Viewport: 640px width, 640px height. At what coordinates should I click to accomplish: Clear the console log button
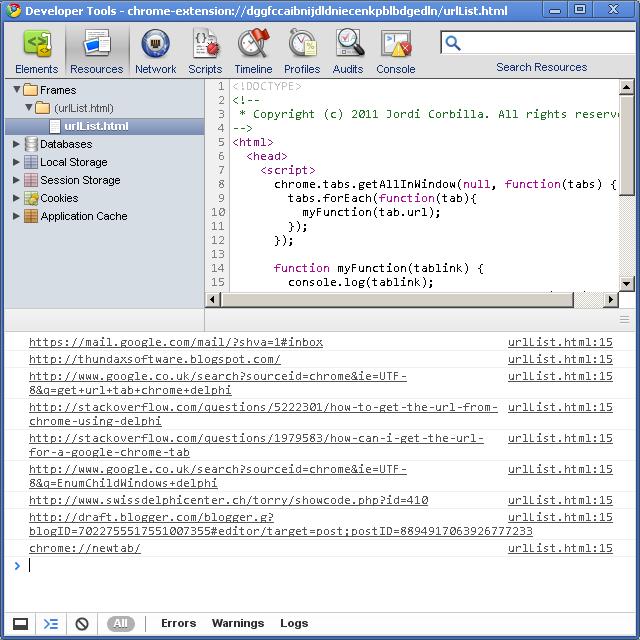click(x=82, y=624)
